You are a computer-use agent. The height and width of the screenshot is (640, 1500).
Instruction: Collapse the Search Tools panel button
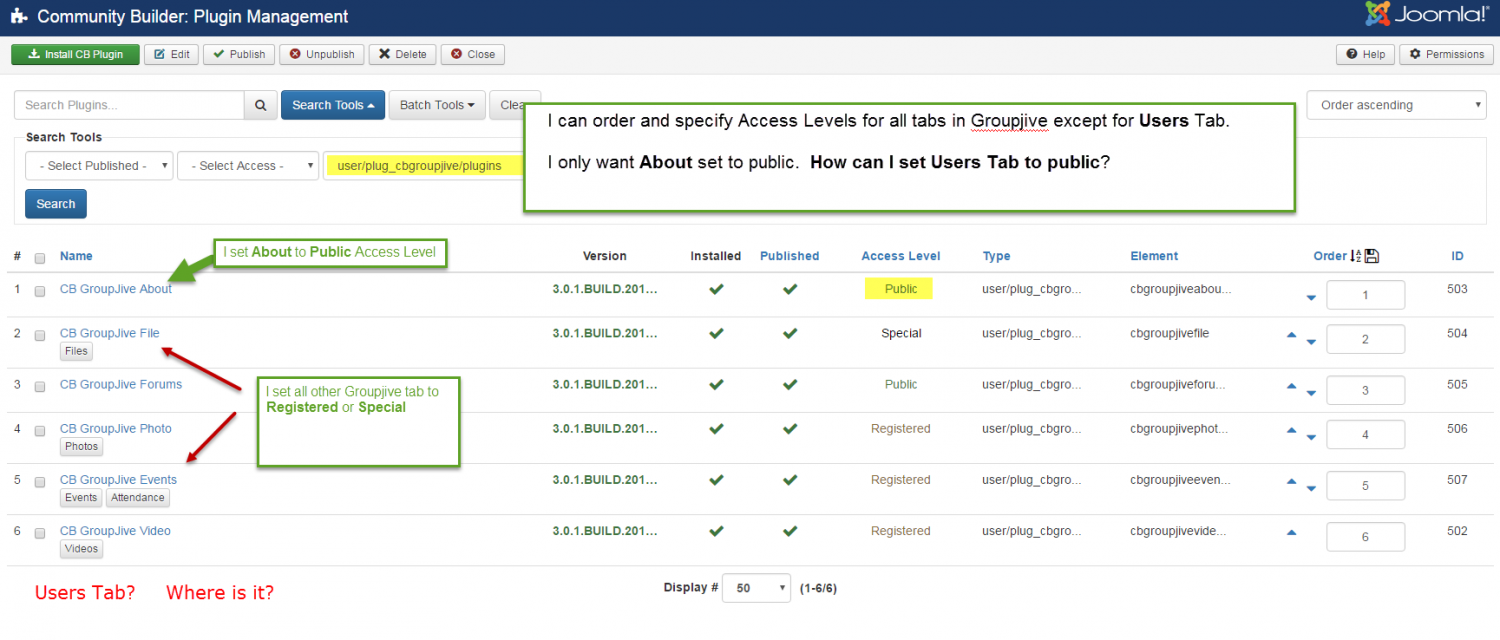tap(333, 105)
